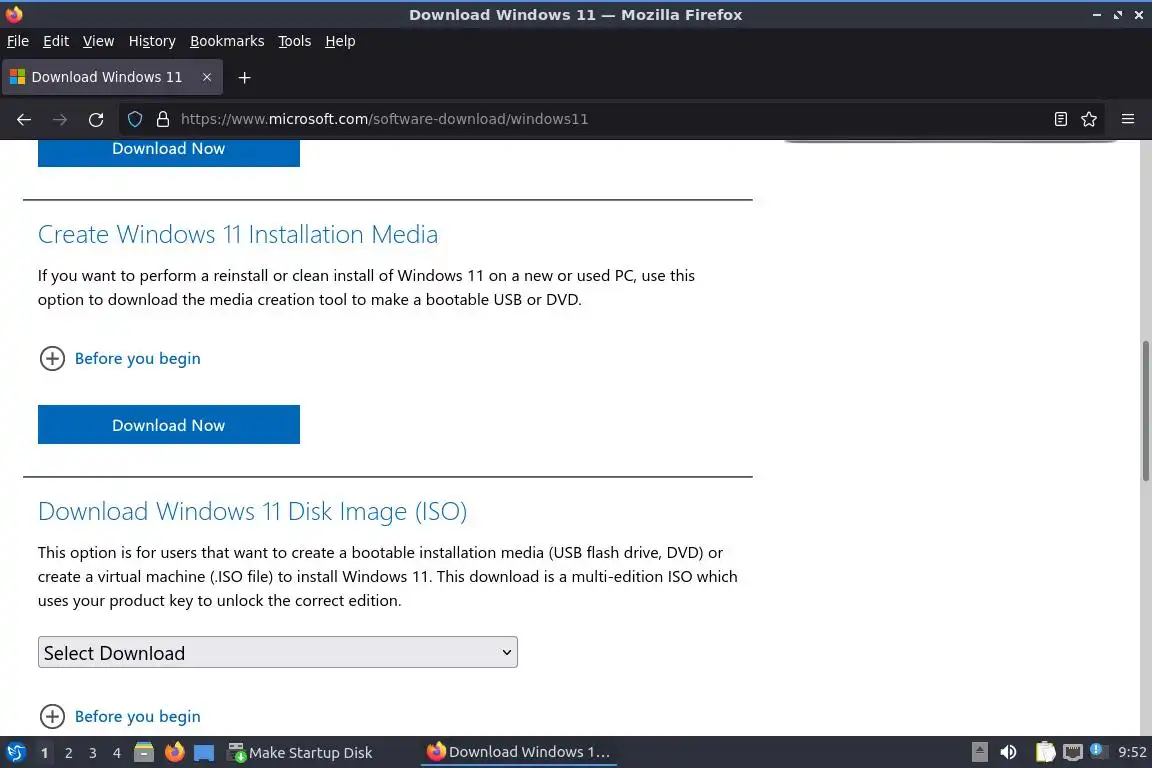Viewport: 1152px width, 768px height.
Task: Open the tracking protection shield icon
Action: click(134, 119)
